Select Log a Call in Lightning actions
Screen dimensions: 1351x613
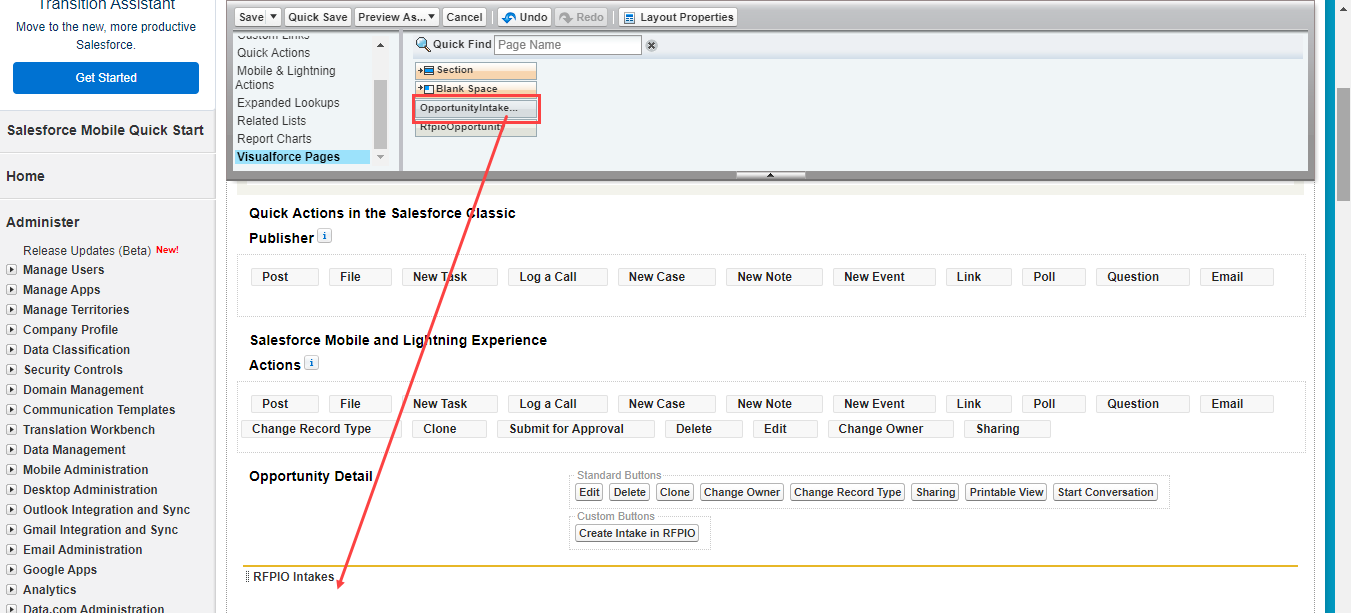click(557, 404)
